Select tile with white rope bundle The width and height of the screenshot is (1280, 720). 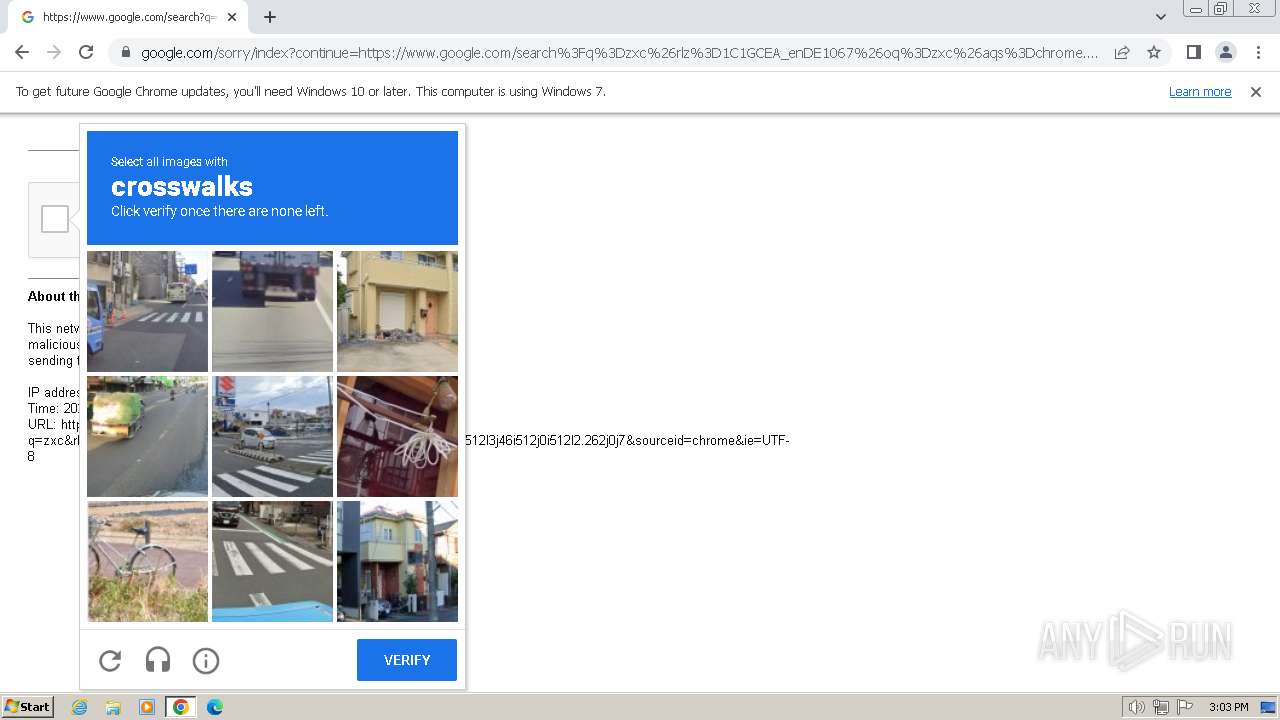(x=397, y=436)
